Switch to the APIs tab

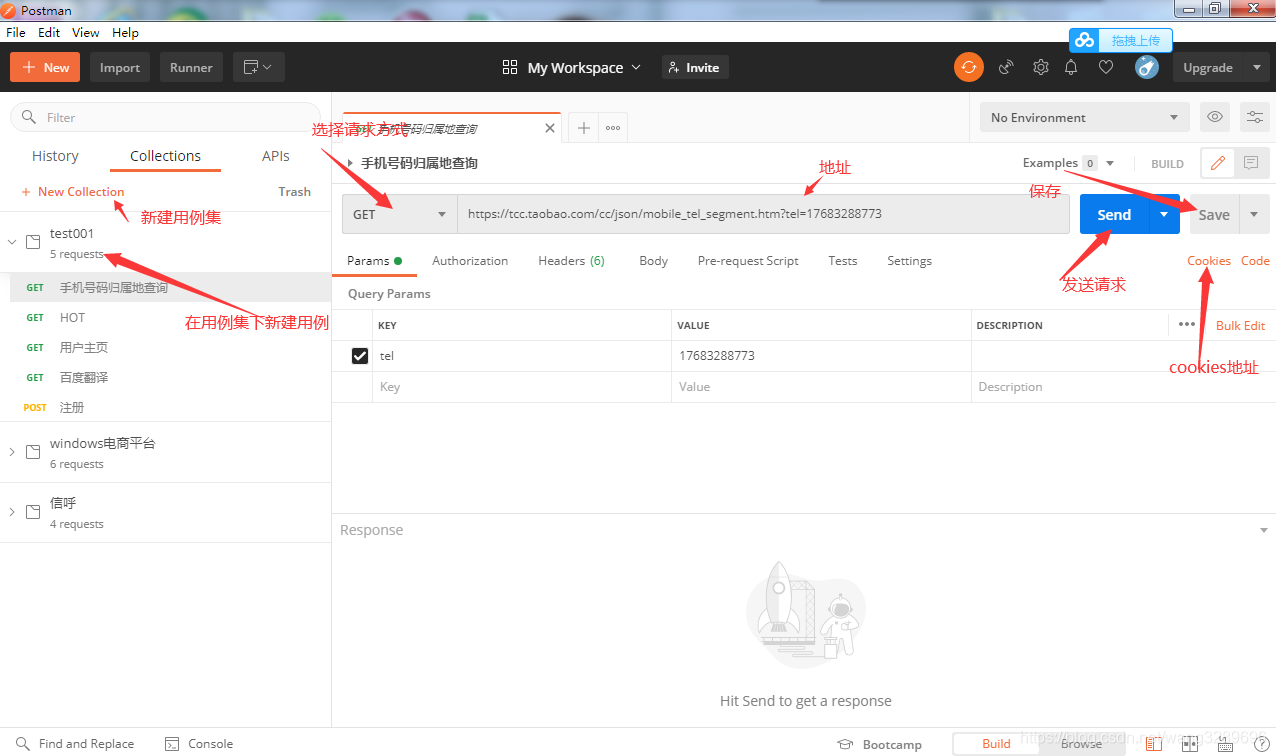(x=276, y=156)
